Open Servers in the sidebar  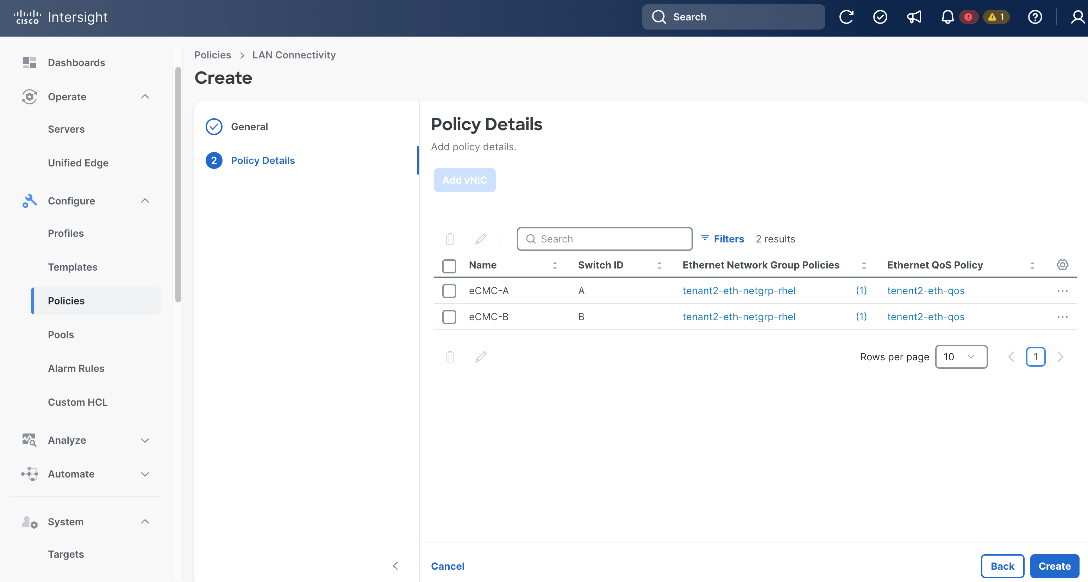tap(66, 129)
